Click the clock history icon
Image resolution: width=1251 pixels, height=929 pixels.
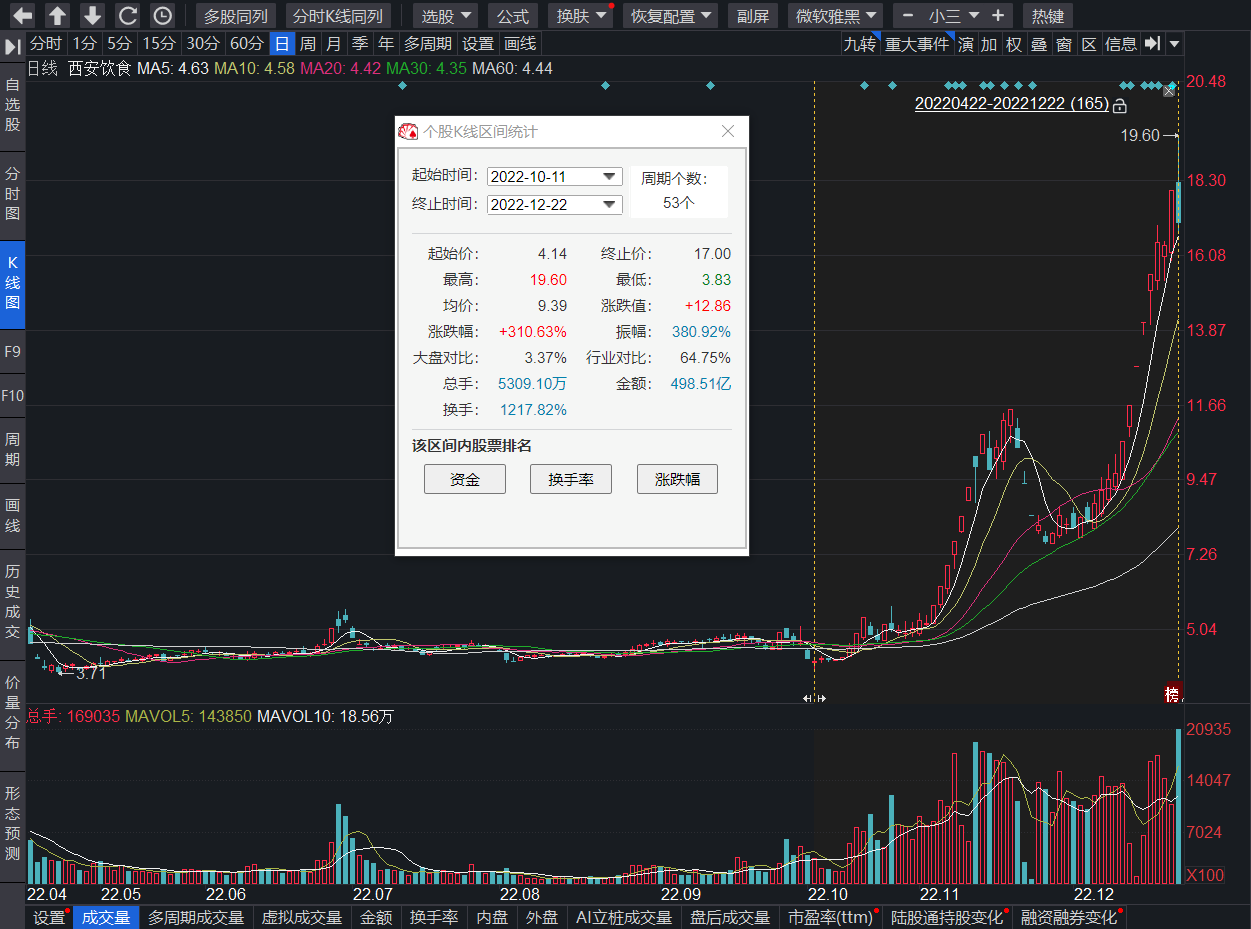(x=162, y=16)
